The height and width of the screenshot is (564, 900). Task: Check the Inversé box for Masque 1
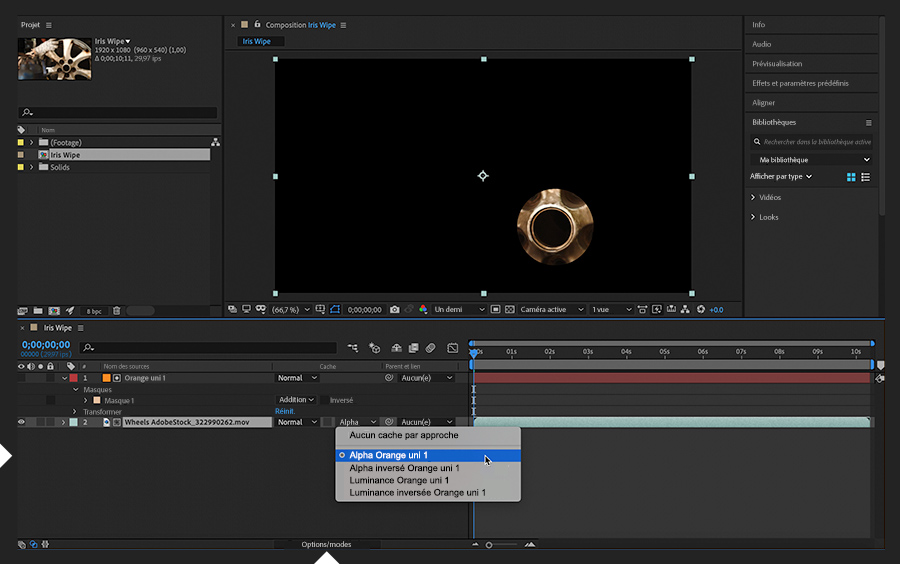tap(323, 400)
